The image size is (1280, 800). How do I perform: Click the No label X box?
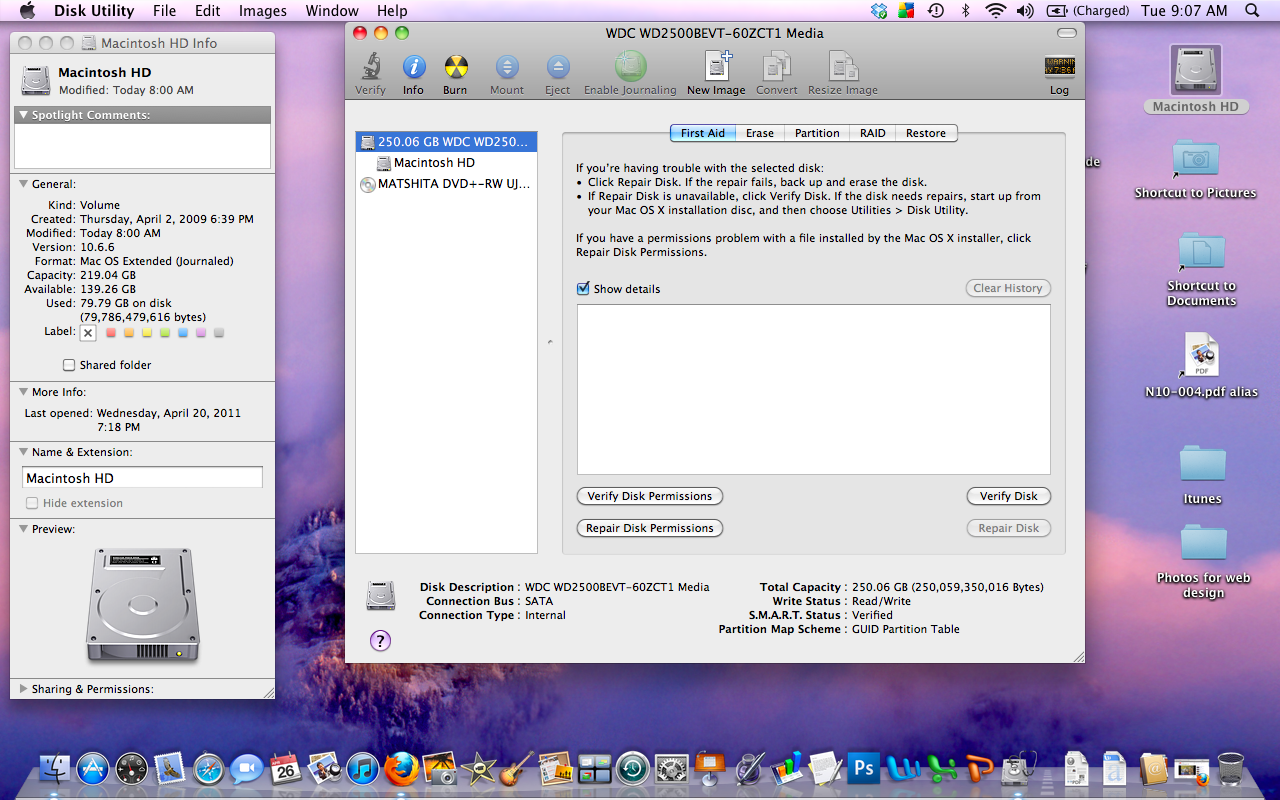tap(88, 332)
